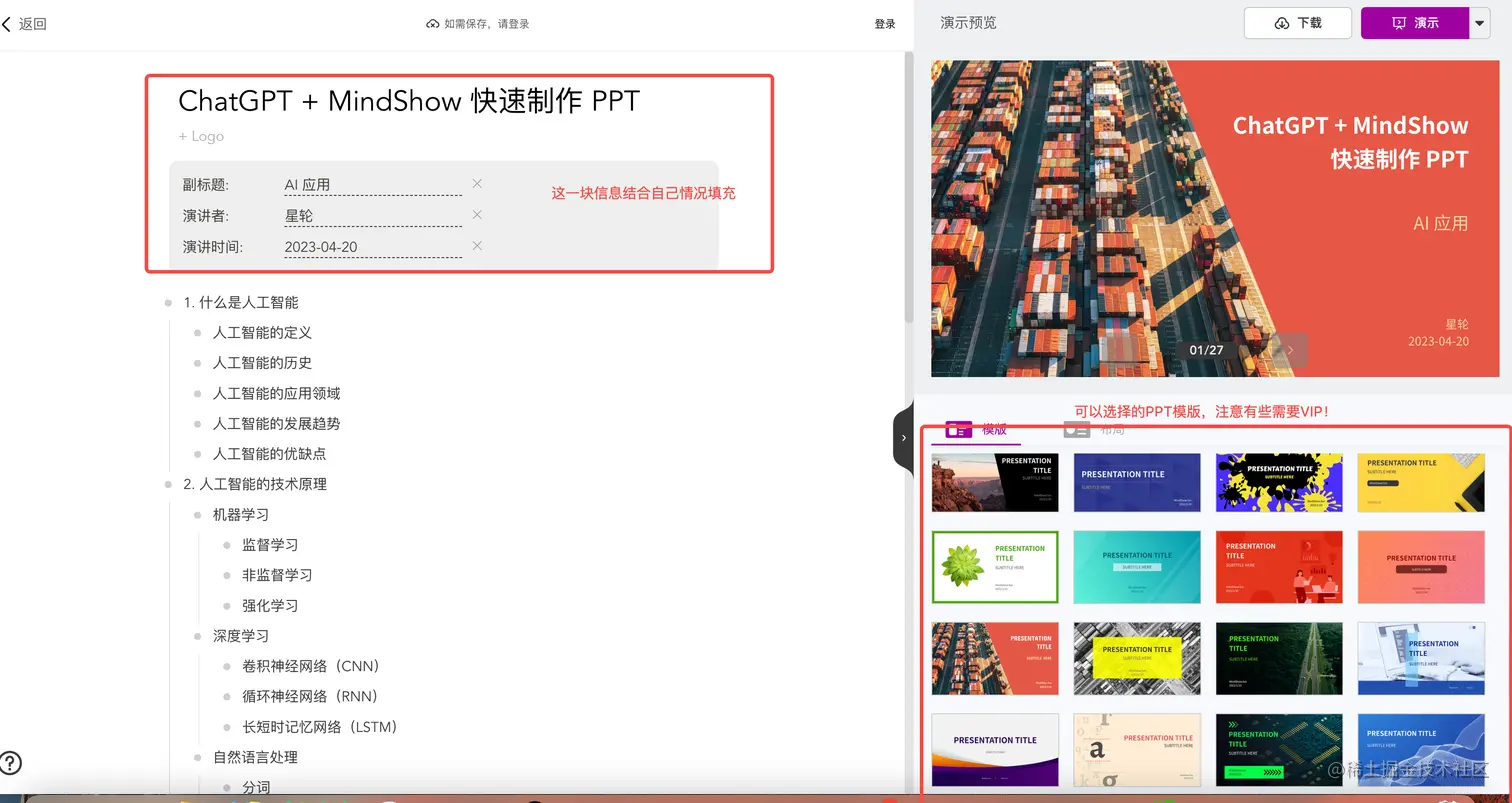Open the dropdown arrow beside 演示

pyautogui.click(x=1480, y=23)
